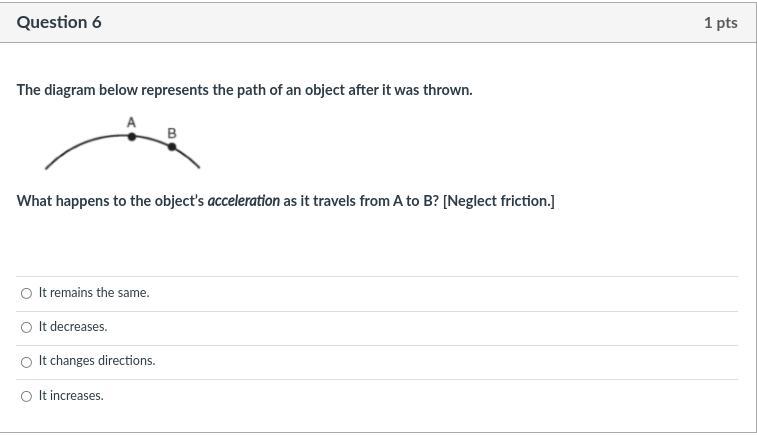Choose the 'It decreases.' radio button
The image size is (757, 435).
[x=27, y=328]
